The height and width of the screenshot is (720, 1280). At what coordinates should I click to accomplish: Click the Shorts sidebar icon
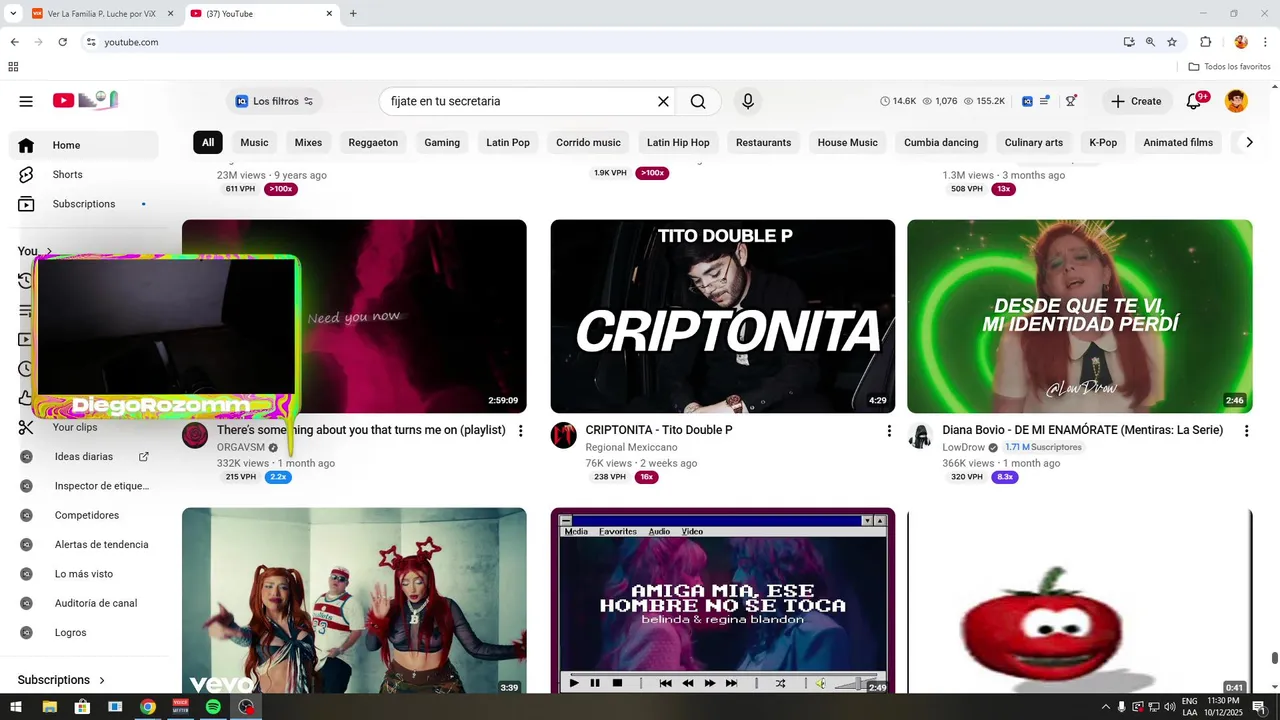pyautogui.click(x=26, y=174)
